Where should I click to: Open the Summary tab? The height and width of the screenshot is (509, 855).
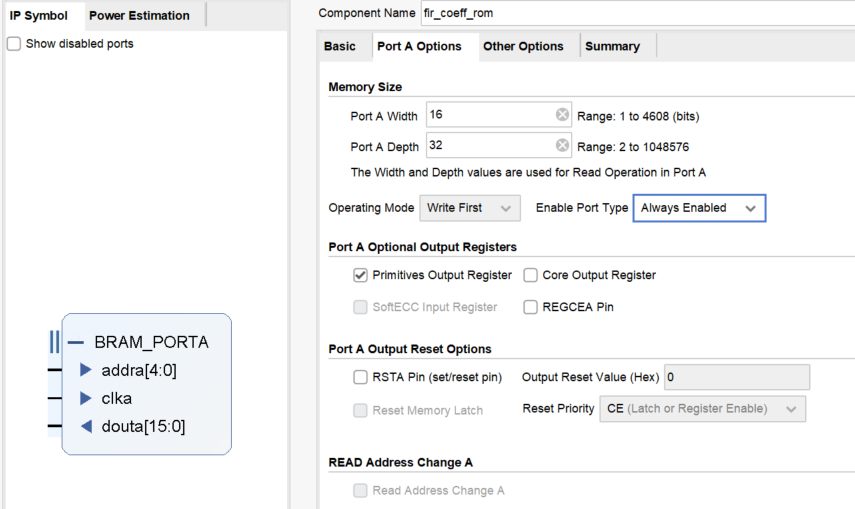click(612, 46)
